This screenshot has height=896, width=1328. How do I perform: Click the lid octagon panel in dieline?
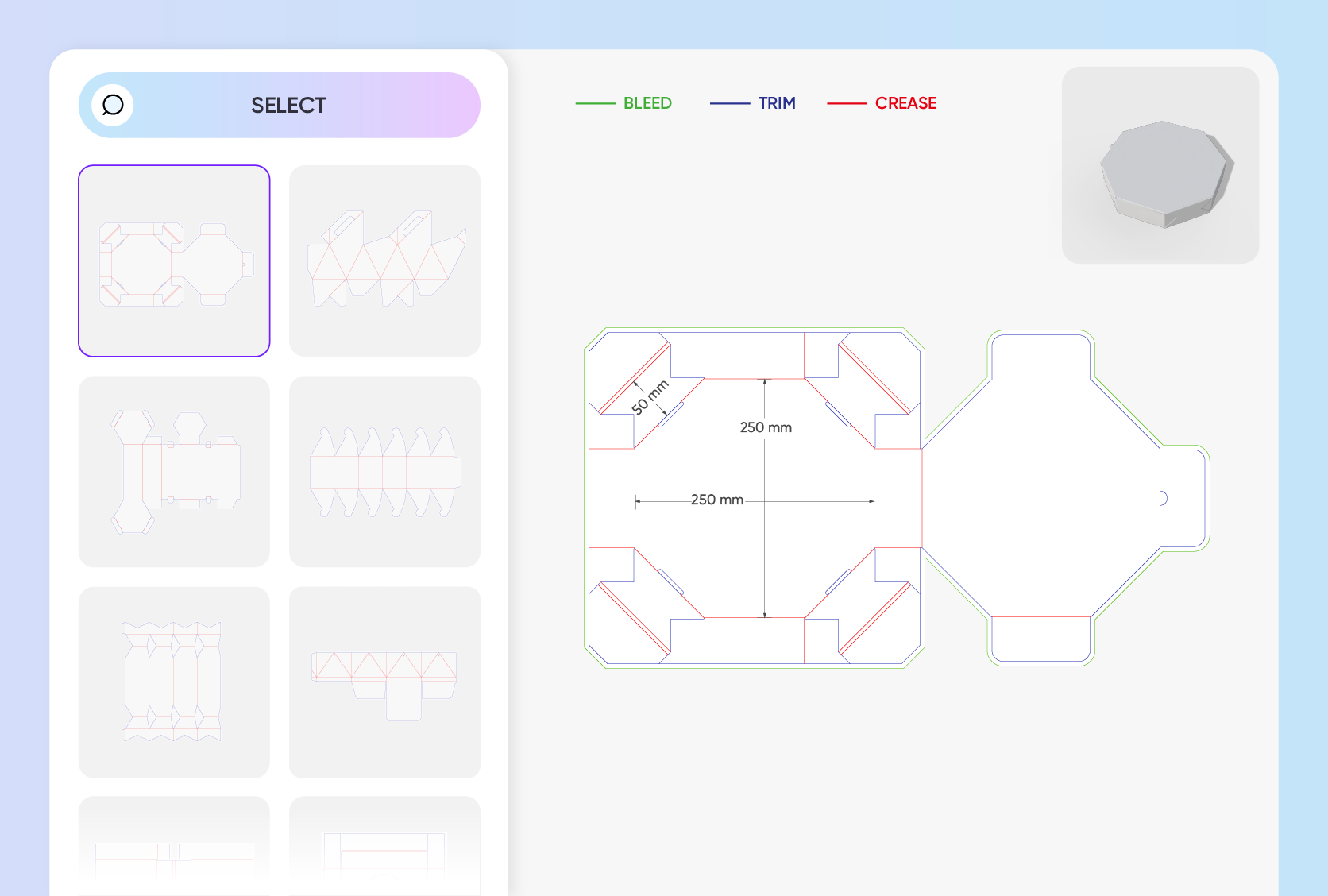click(1040, 499)
